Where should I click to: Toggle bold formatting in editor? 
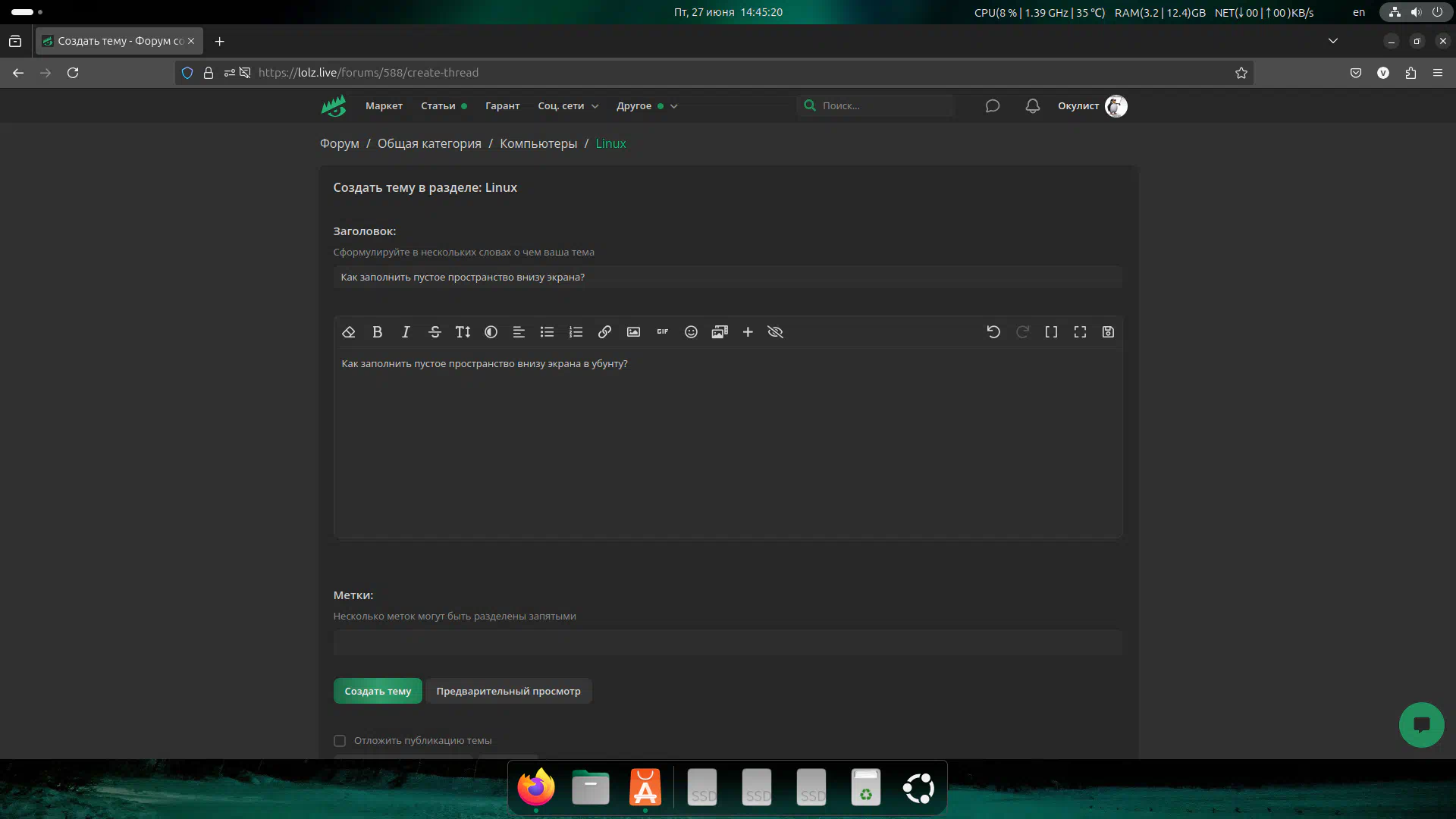[377, 332]
